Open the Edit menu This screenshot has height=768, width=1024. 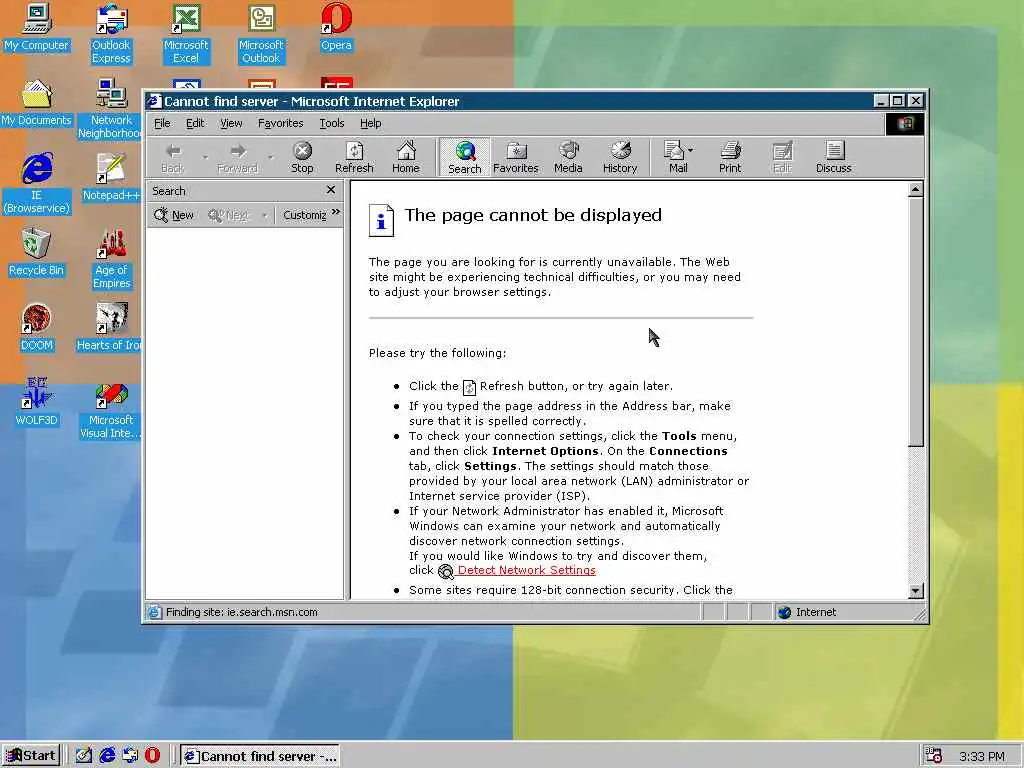195,123
